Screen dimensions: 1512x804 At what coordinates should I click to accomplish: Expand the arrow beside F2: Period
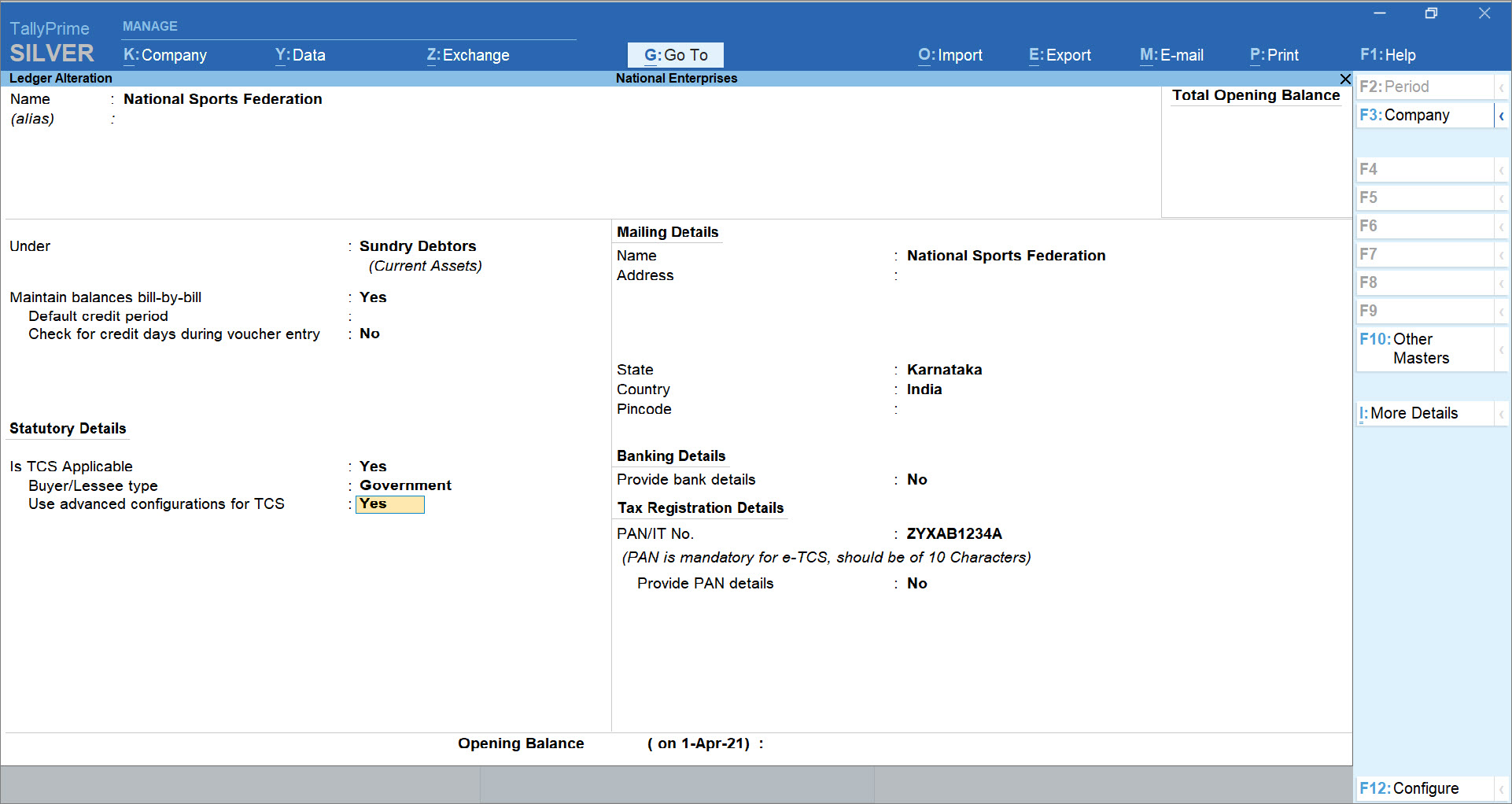[x=1501, y=87]
